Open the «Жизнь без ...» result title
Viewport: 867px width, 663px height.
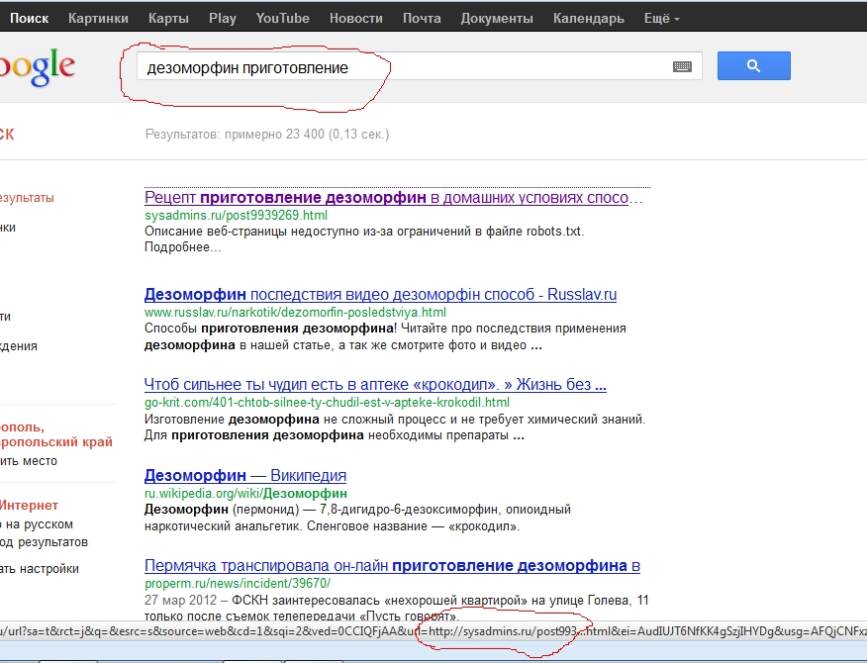pos(375,384)
